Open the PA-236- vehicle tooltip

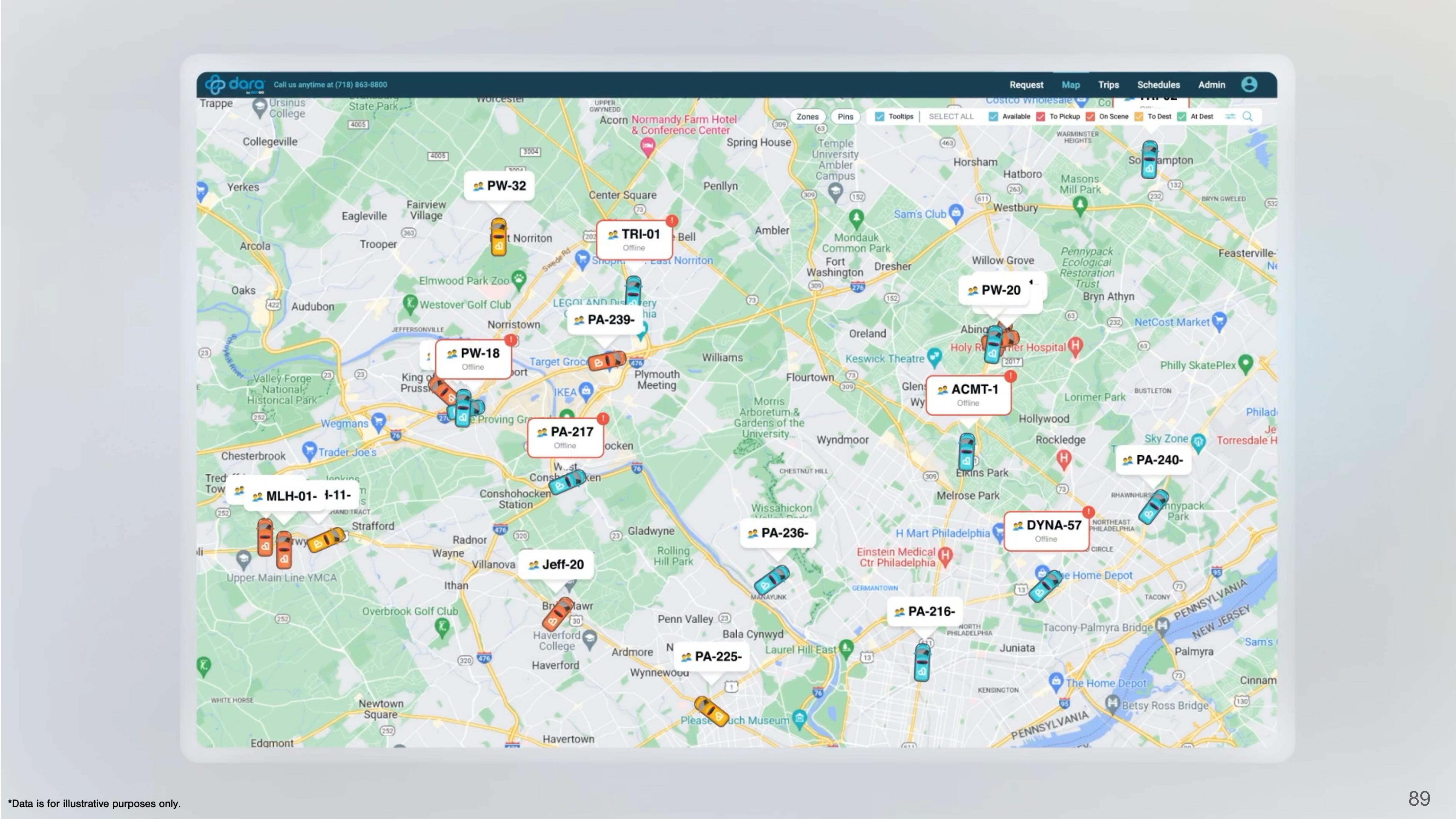778,533
